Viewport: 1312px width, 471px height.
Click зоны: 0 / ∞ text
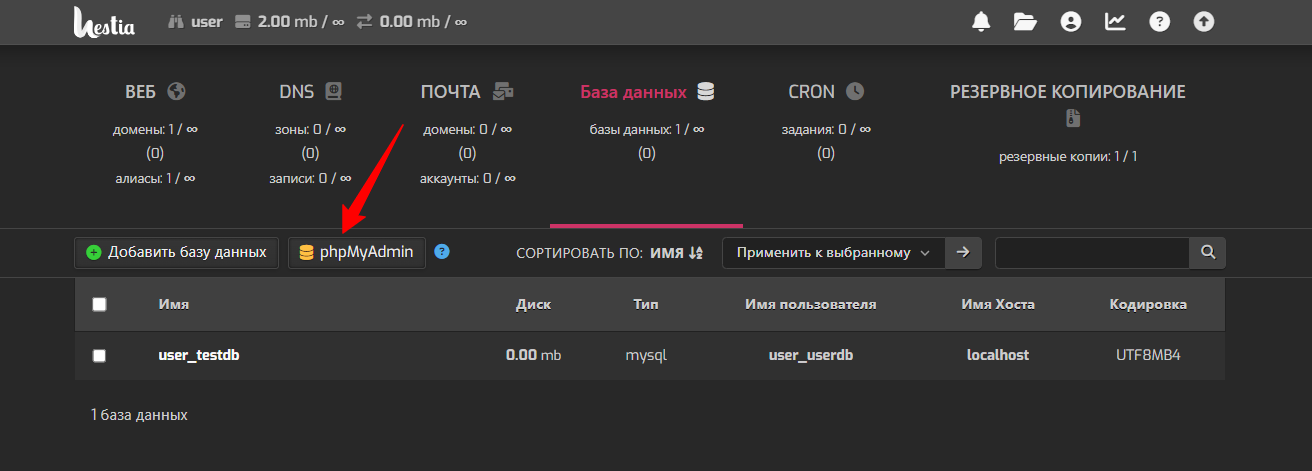(310, 129)
